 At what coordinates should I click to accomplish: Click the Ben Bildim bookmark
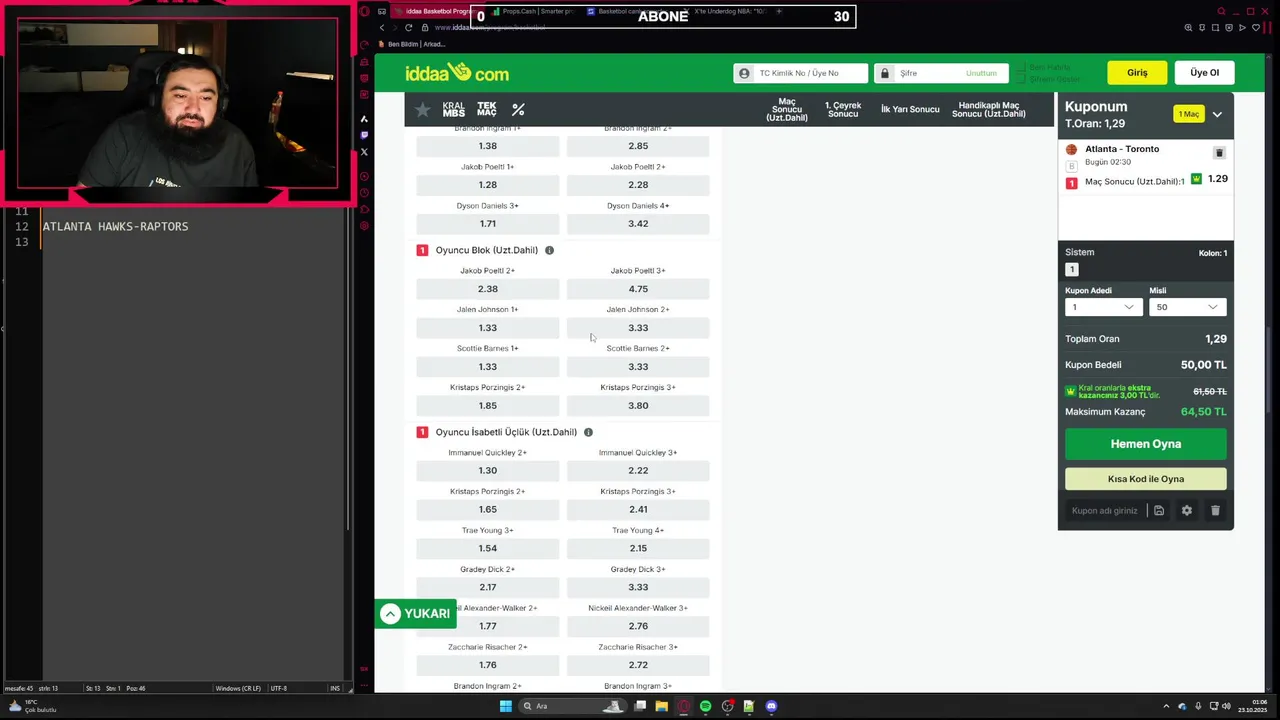click(414, 44)
